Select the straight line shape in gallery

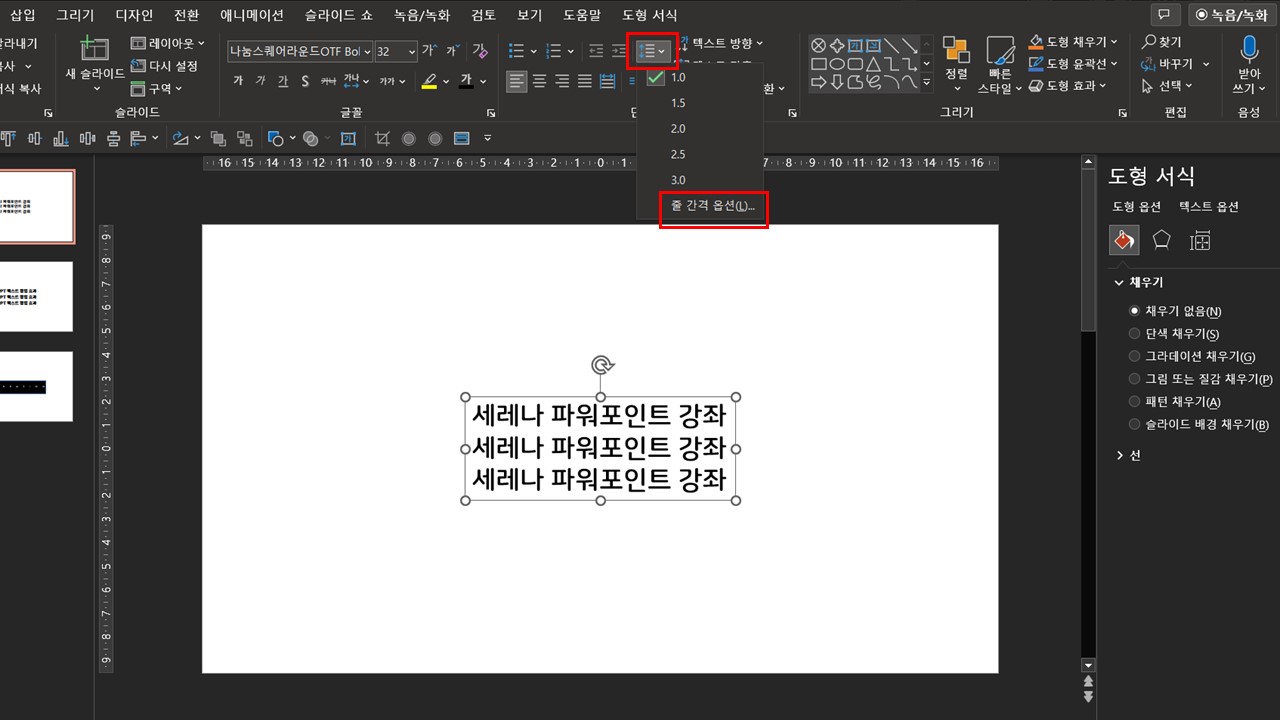tap(889, 45)
